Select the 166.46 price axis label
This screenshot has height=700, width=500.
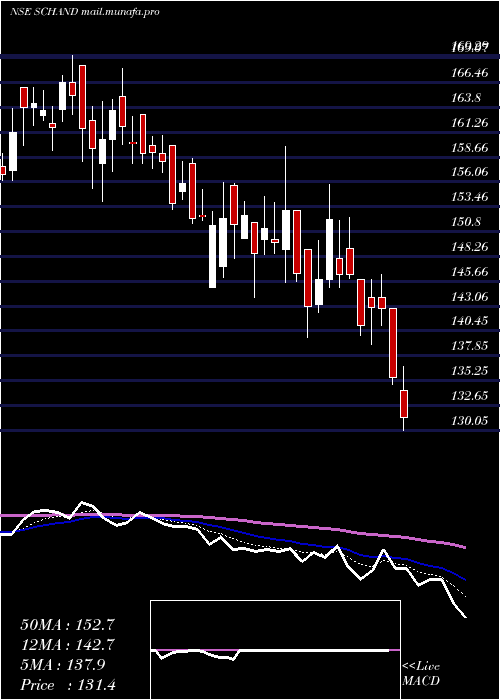click(x=470, y=72)
